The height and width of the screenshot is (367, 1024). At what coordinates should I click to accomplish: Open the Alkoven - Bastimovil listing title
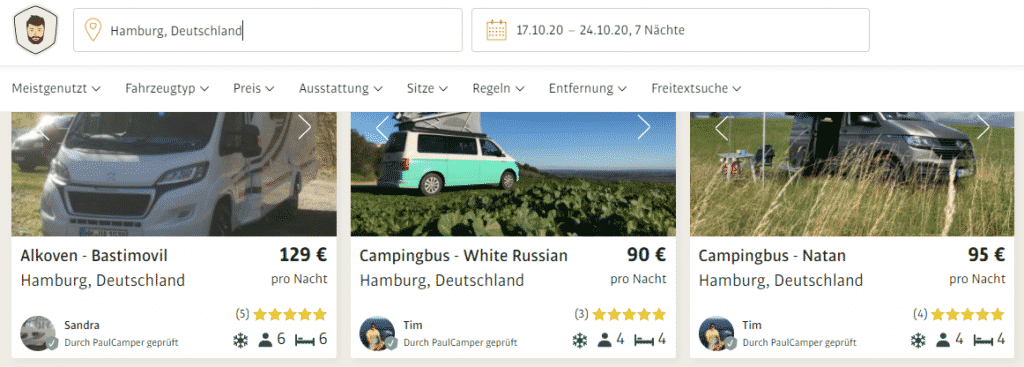[x=94, y=255]
